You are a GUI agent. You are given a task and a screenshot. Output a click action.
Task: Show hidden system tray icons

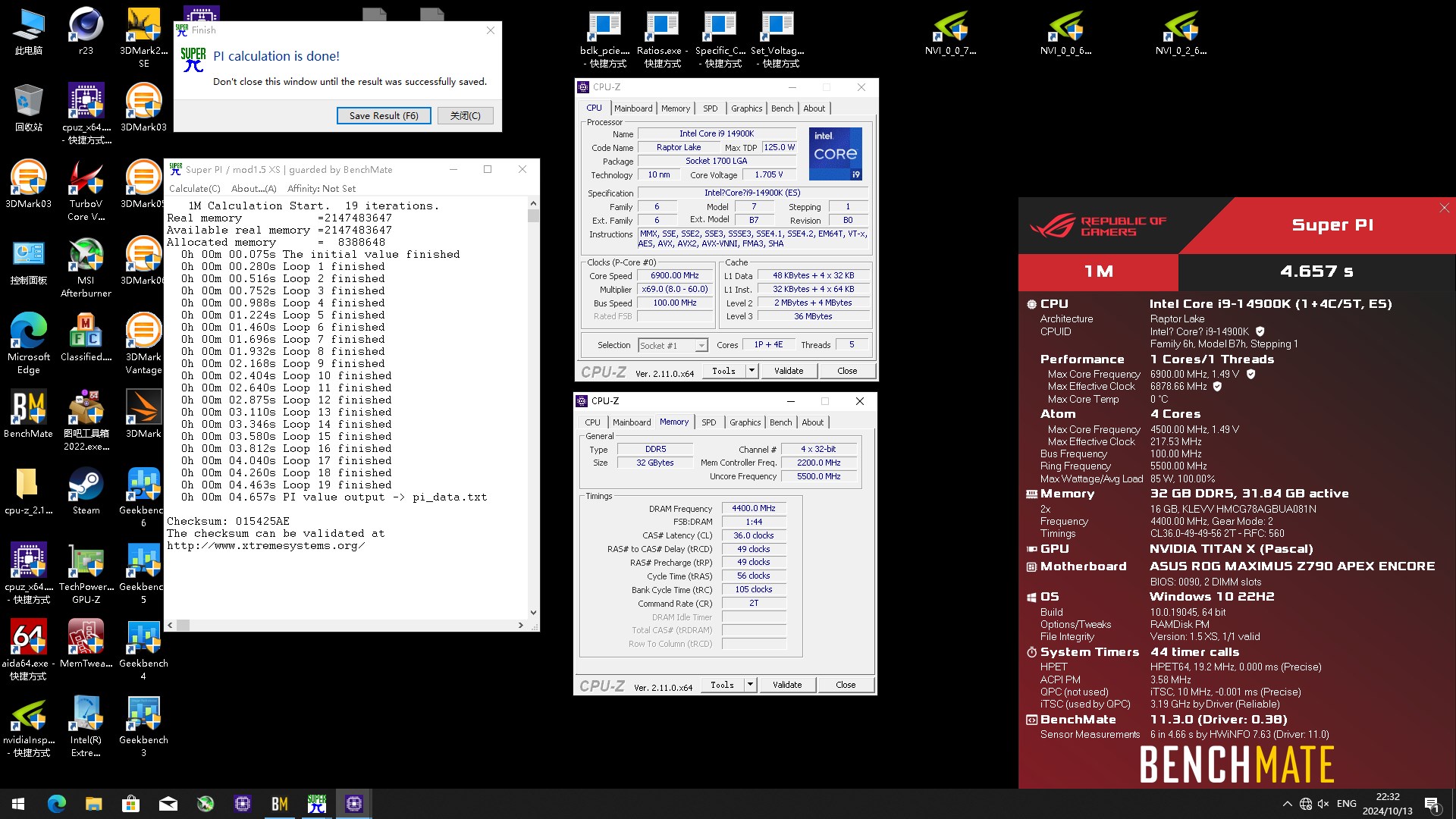[x=1287, y=804]
